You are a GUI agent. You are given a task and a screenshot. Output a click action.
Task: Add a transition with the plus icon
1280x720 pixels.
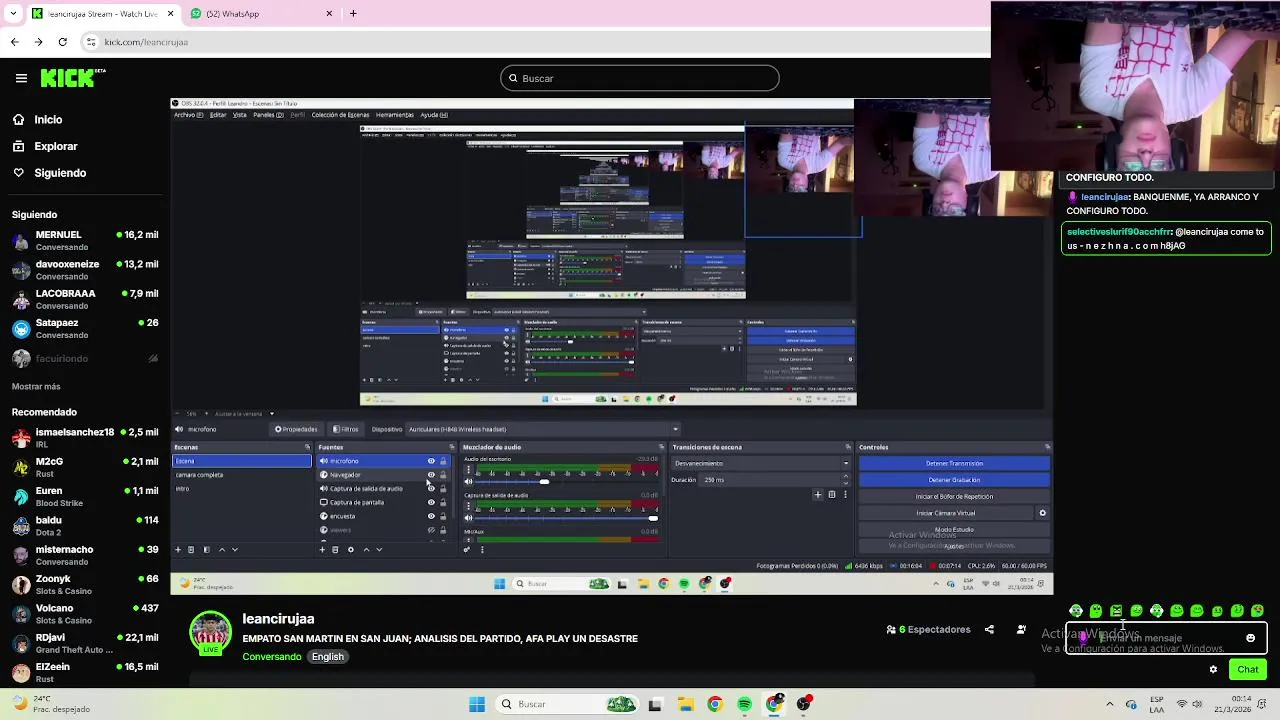[817, 494]
